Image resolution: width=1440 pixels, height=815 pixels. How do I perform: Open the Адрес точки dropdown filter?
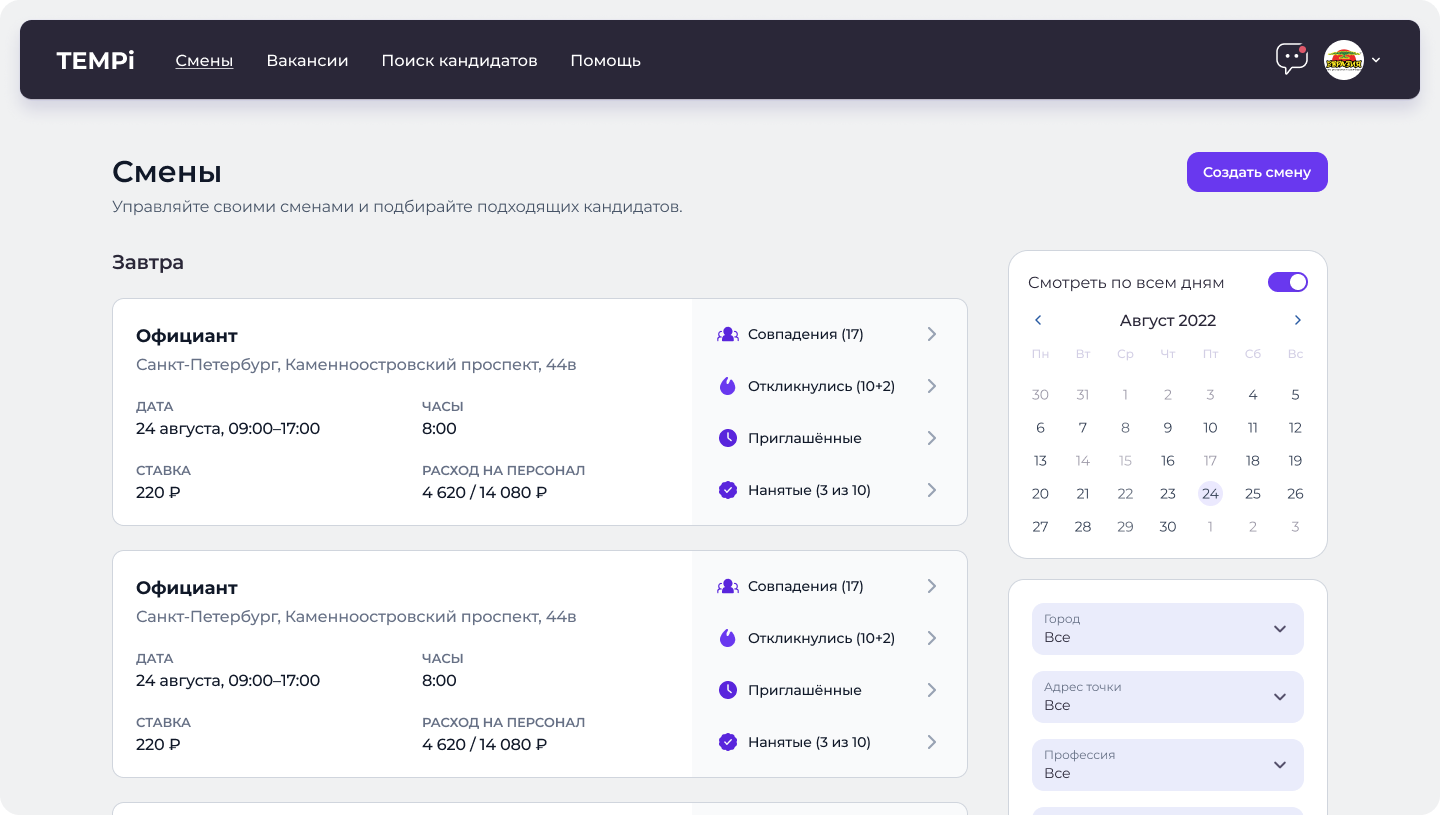point(1168,697)
